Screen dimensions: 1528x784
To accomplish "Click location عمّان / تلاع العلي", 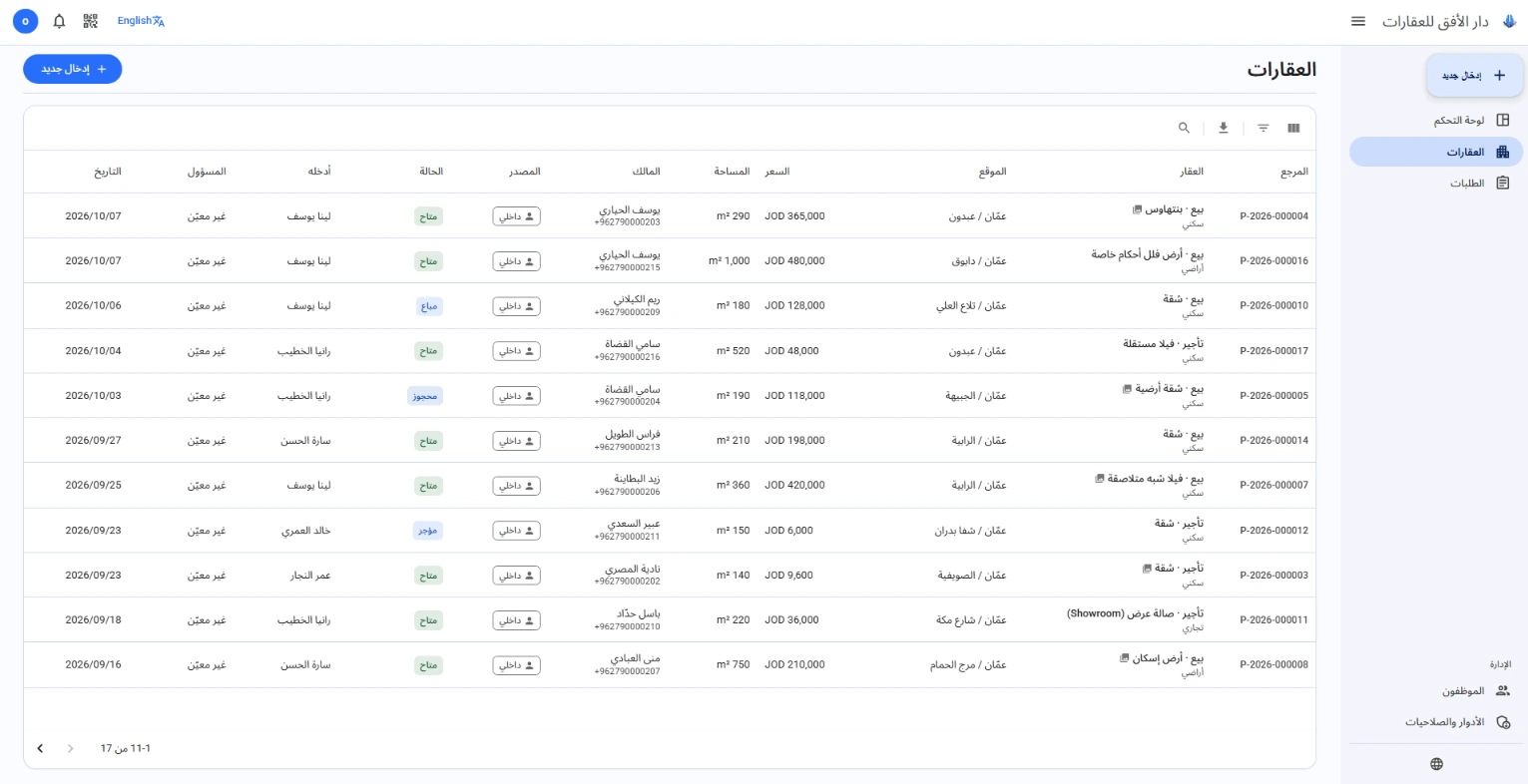I will tap(971, 306).
